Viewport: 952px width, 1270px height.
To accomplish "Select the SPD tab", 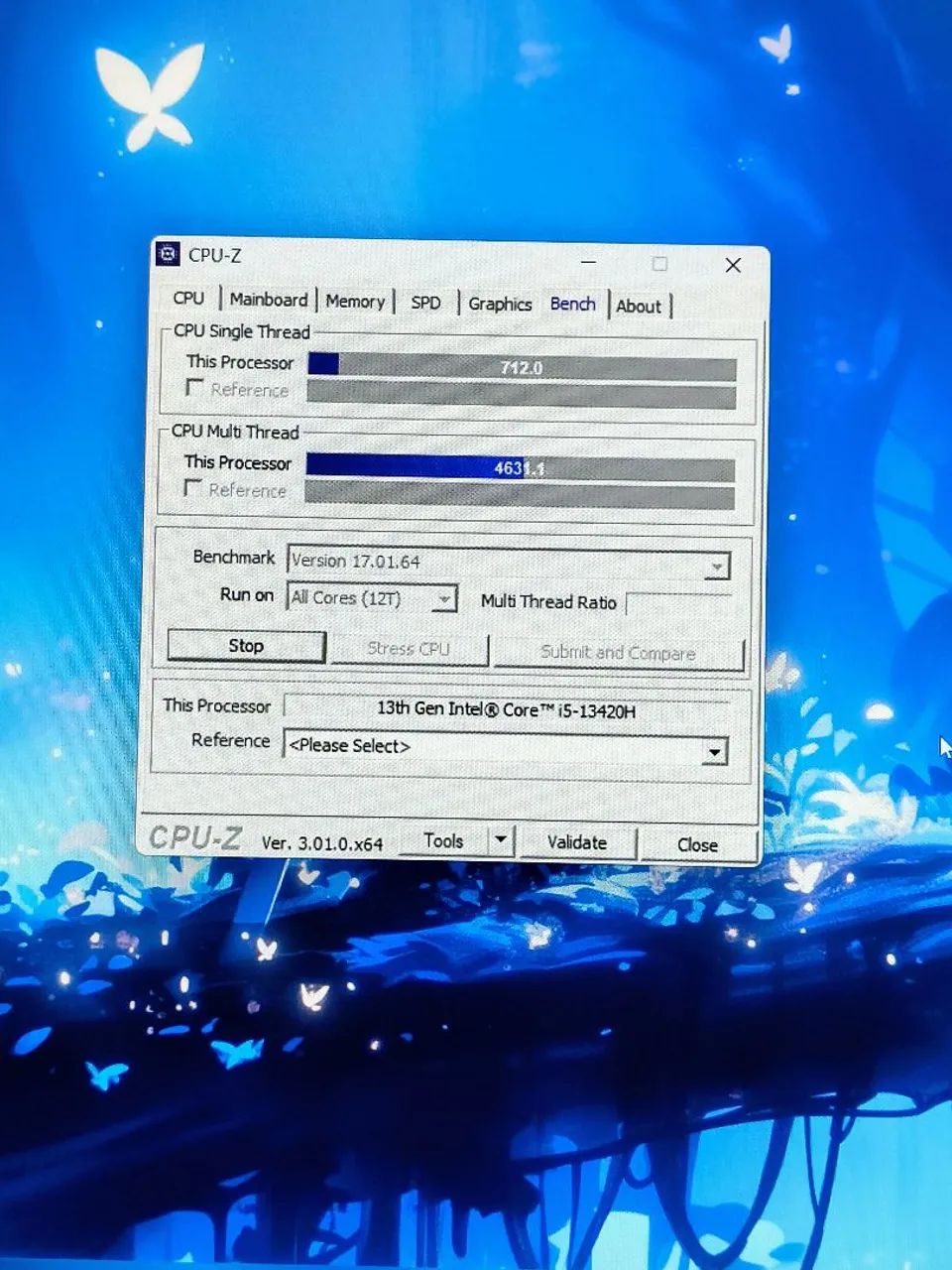I will coord(425,303).
